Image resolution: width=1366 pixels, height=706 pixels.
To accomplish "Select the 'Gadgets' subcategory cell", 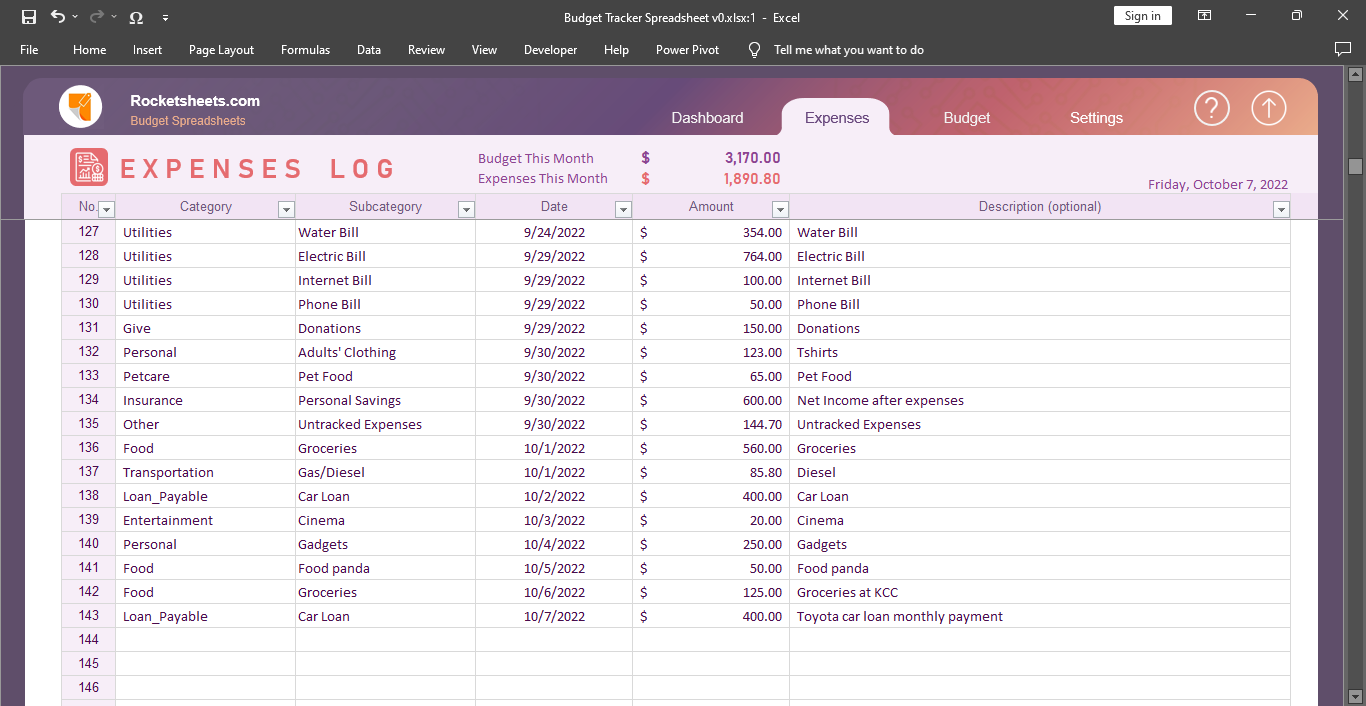I will [x=385, y=544].
